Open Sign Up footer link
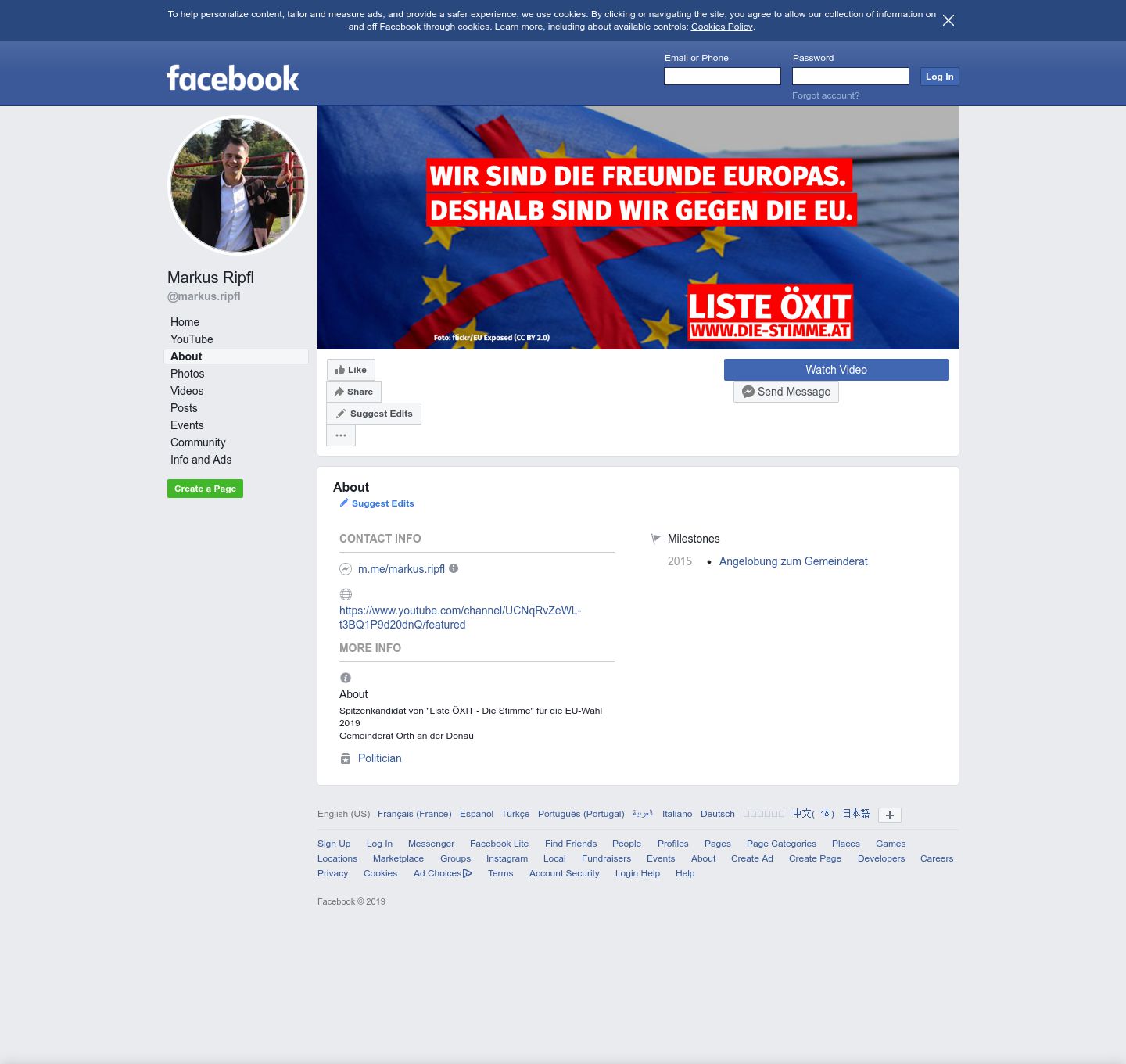The height and width of the screenshot is (1064, 1126). pos(334,844)
